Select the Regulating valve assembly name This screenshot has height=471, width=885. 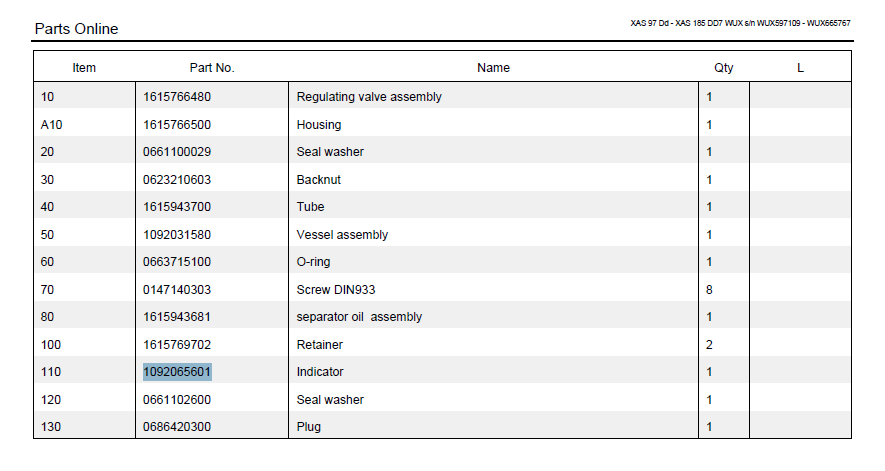369,97
